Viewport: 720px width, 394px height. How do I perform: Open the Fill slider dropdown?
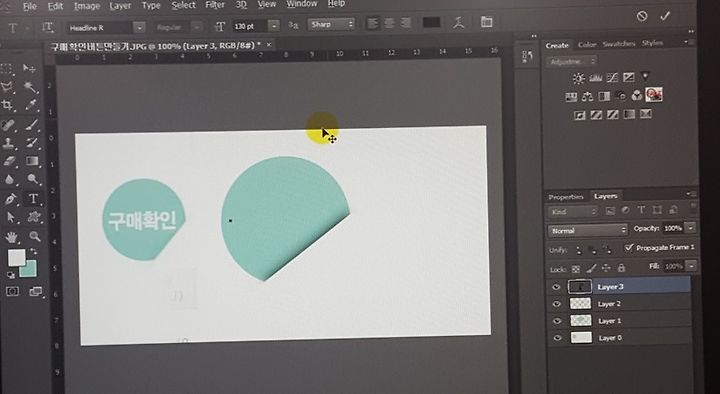click(691, 266)
